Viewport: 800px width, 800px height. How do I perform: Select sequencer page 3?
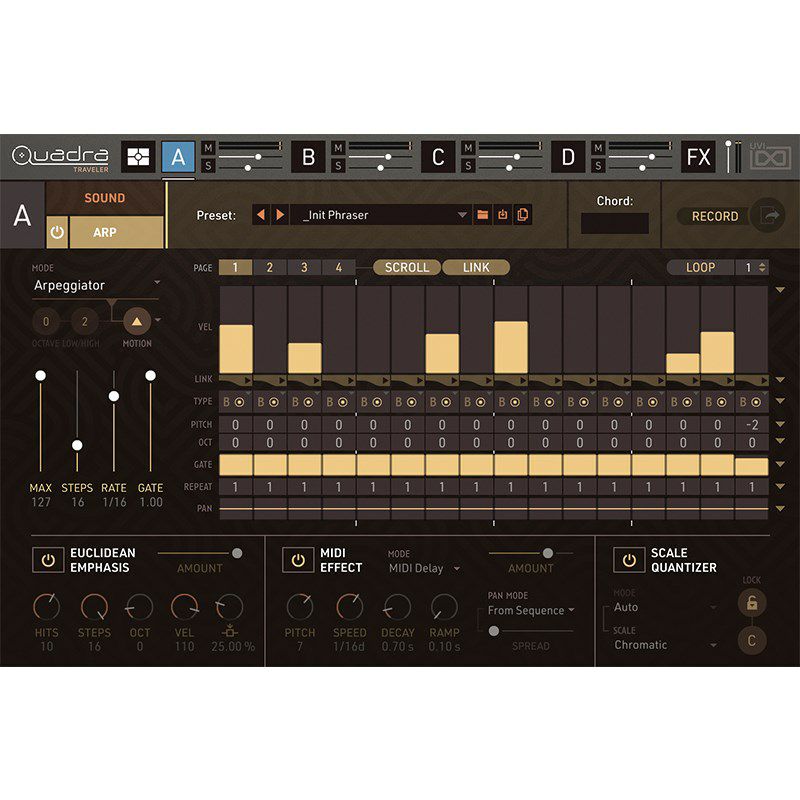(304, 267)
